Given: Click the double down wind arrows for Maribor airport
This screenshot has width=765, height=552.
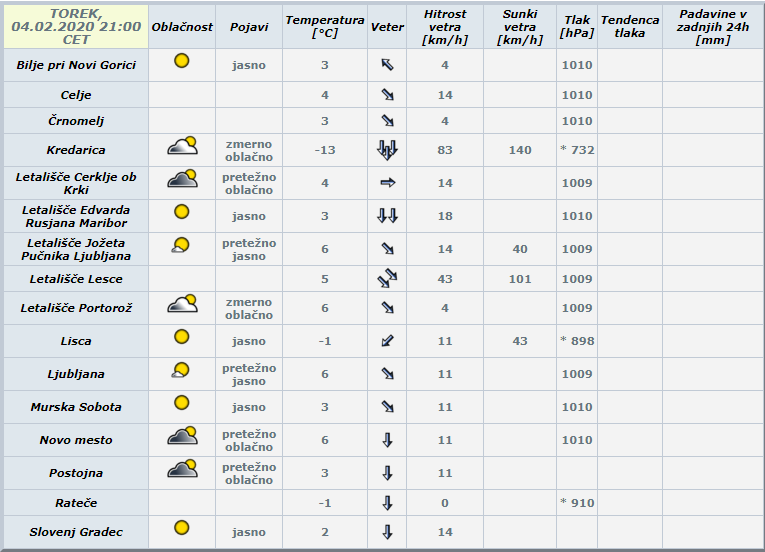Looking at the screenshot, I should pyautogui.click(x=387, y=216).
